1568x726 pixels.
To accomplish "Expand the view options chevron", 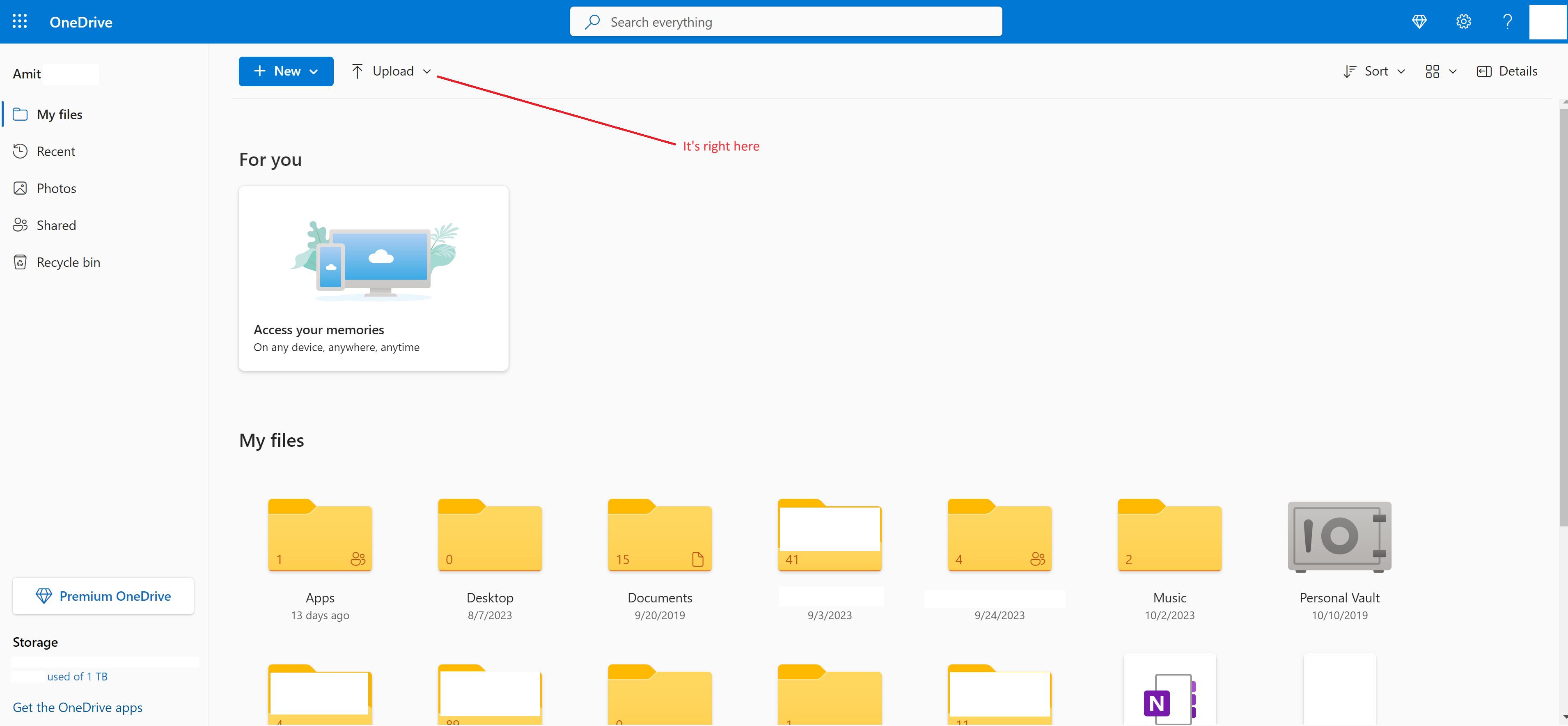I will [1453, 72].
